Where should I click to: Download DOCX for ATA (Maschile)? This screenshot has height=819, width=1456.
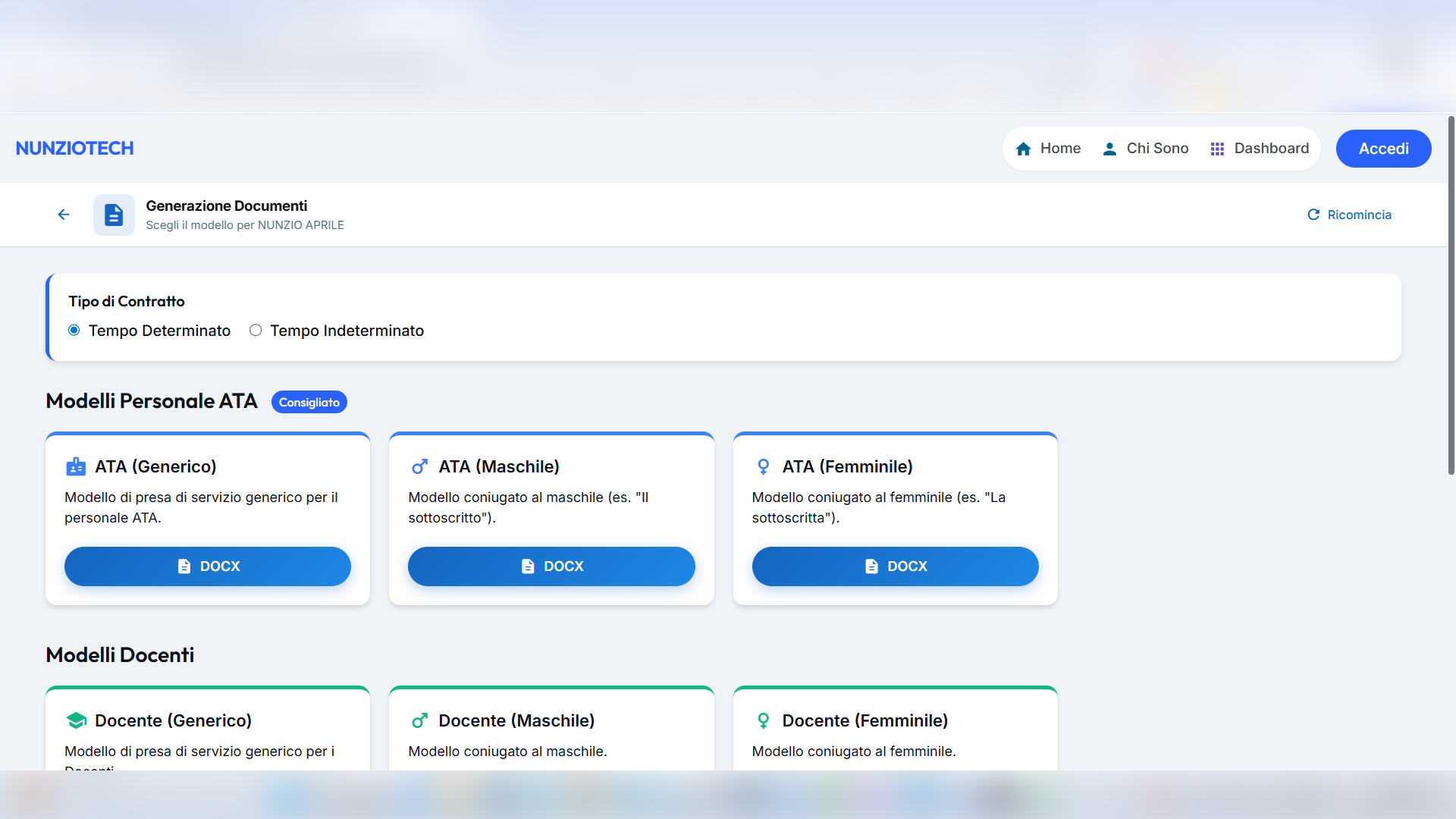pos(551,566)
